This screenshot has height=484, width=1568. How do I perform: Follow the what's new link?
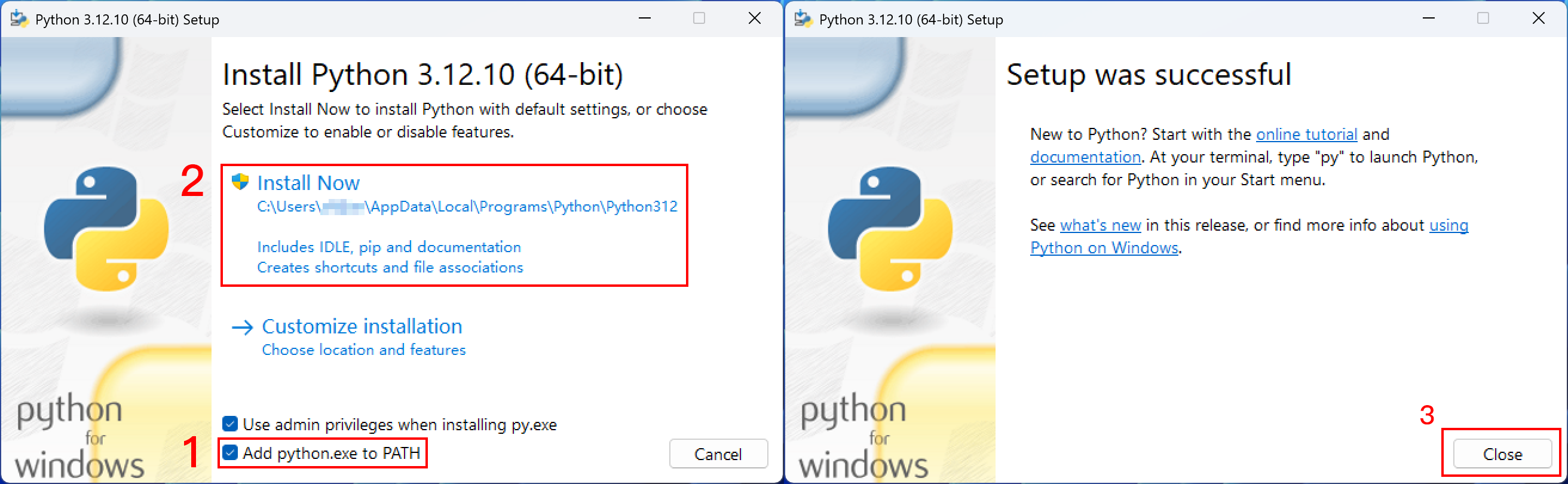tap(1101, 225)
